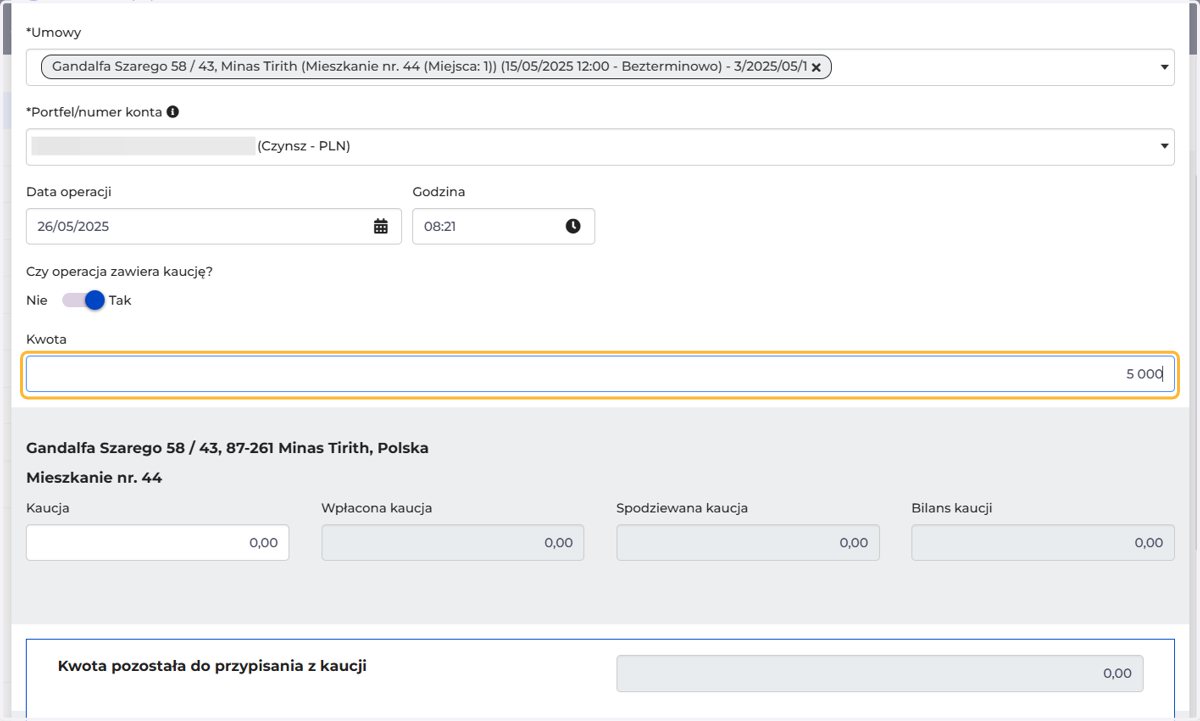1200x721 pixels.
Task: Edit the Kaucja amount field
Action: coord(157,542)
